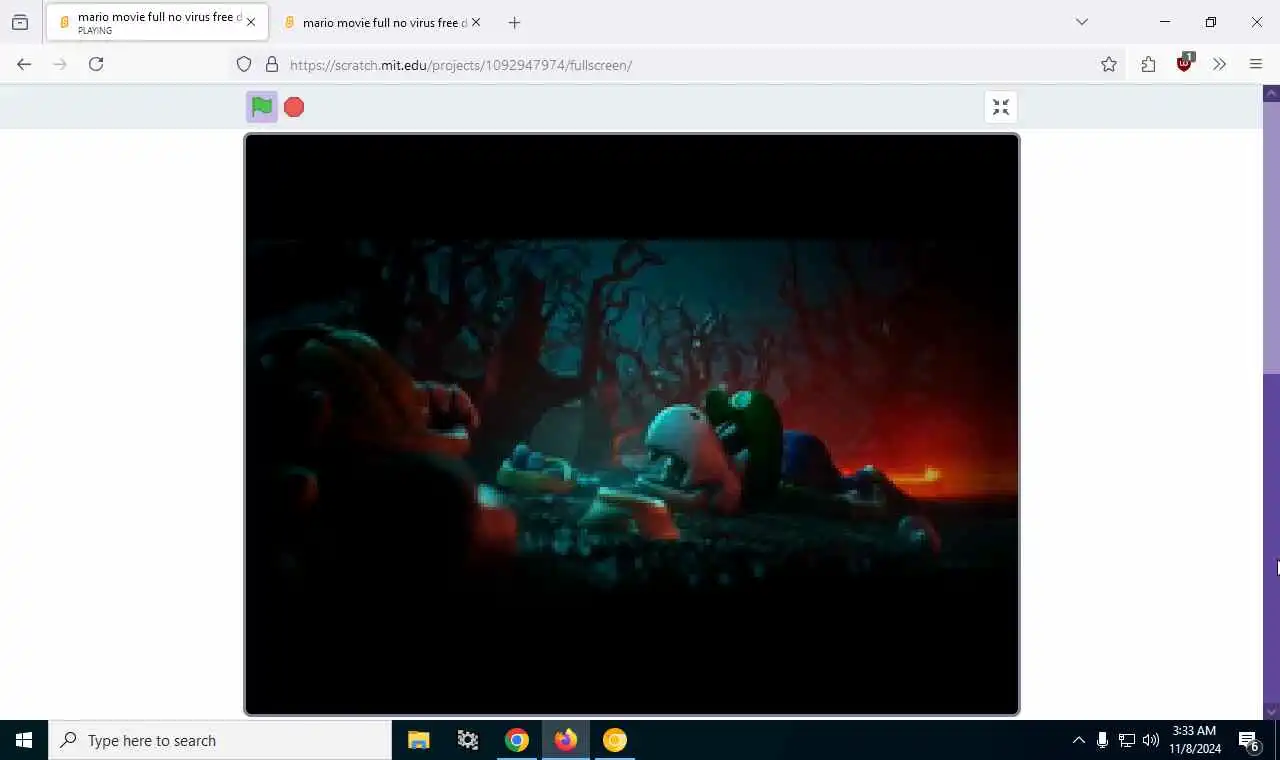The width and height of the screenshot is (1280, 760).
Task: Close the first mario movie tab
Action: (x=251, y=22)
